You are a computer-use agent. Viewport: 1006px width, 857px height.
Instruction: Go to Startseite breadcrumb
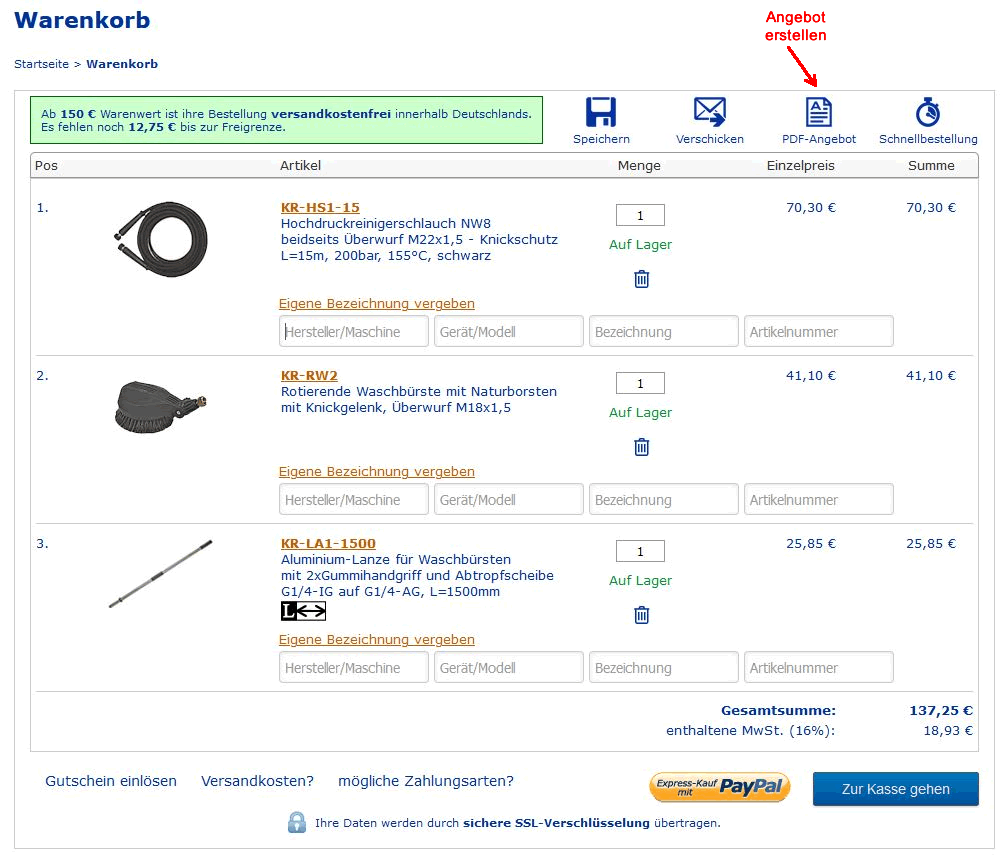click(x=41, y=64)
